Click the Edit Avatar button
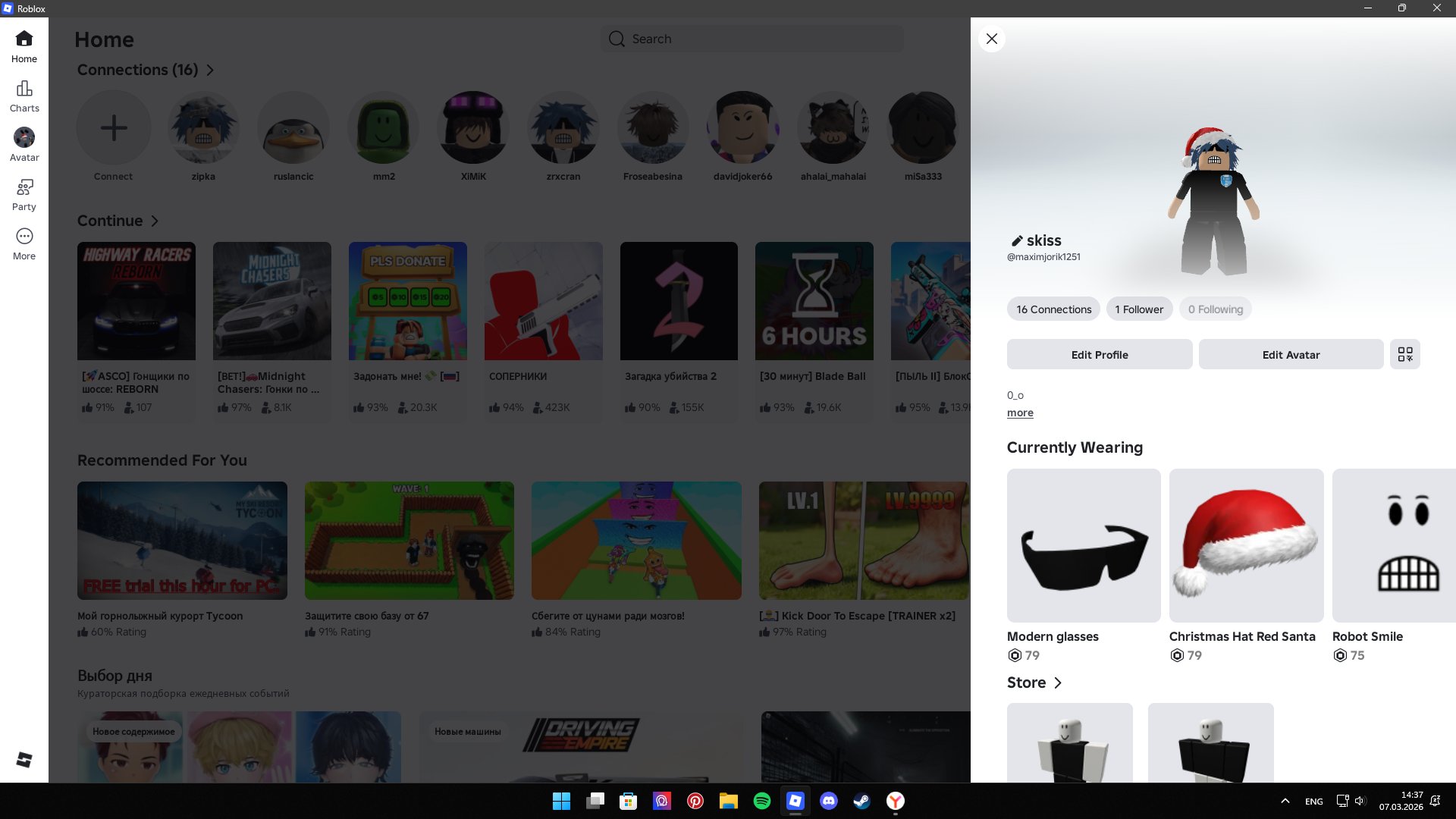 [x=1291, y=354]
